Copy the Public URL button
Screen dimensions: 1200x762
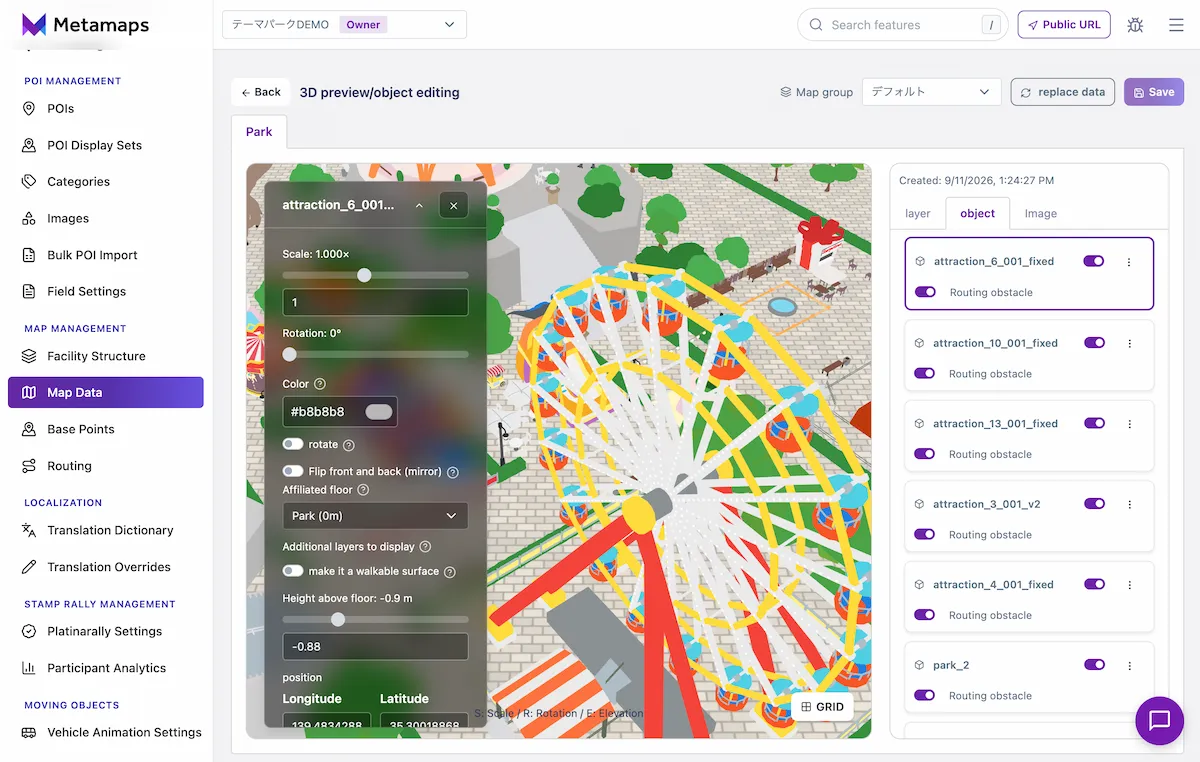1064,25
